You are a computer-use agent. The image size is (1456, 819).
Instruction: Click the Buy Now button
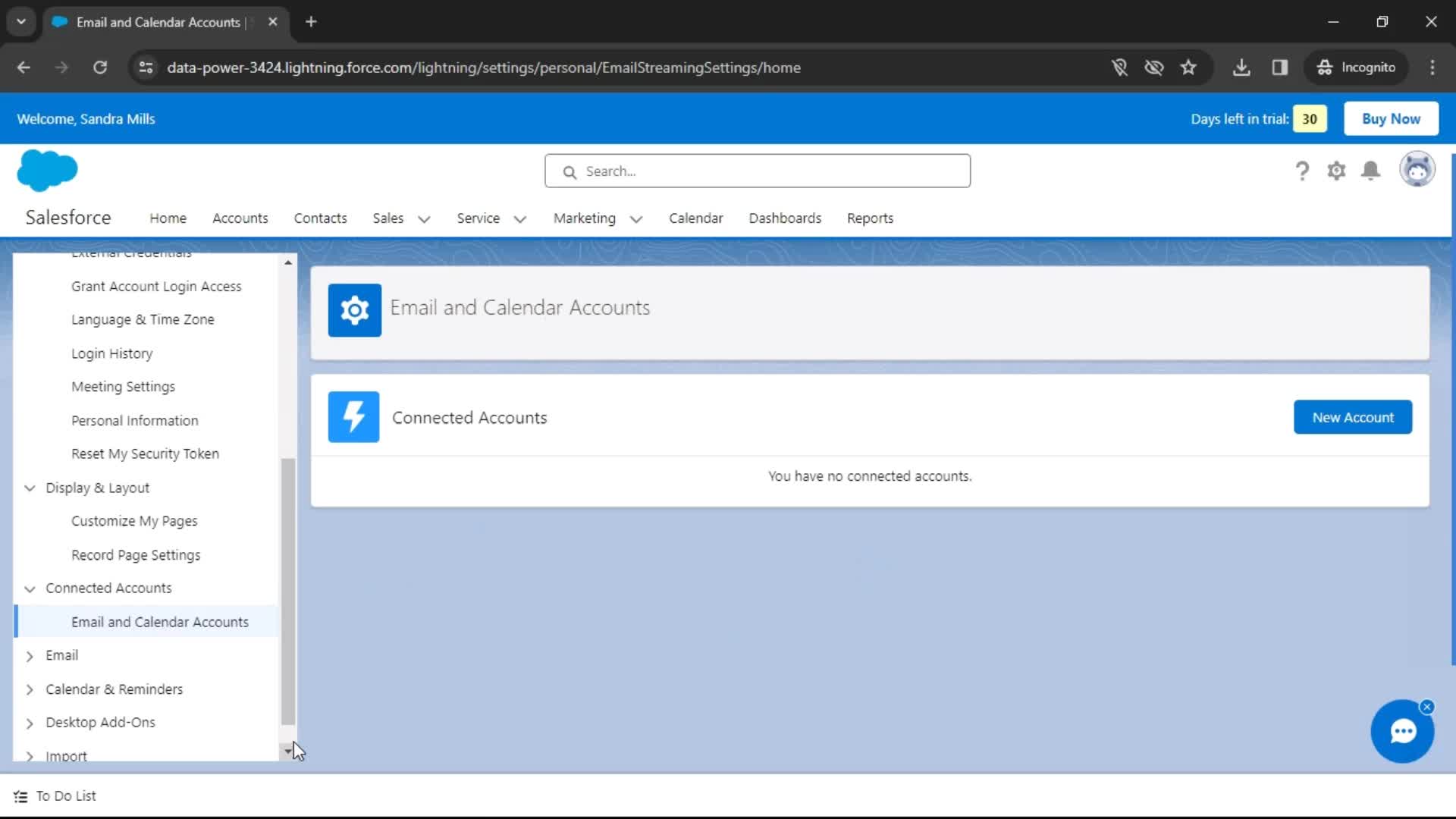pyautogui.click(x=1391, y=118)
